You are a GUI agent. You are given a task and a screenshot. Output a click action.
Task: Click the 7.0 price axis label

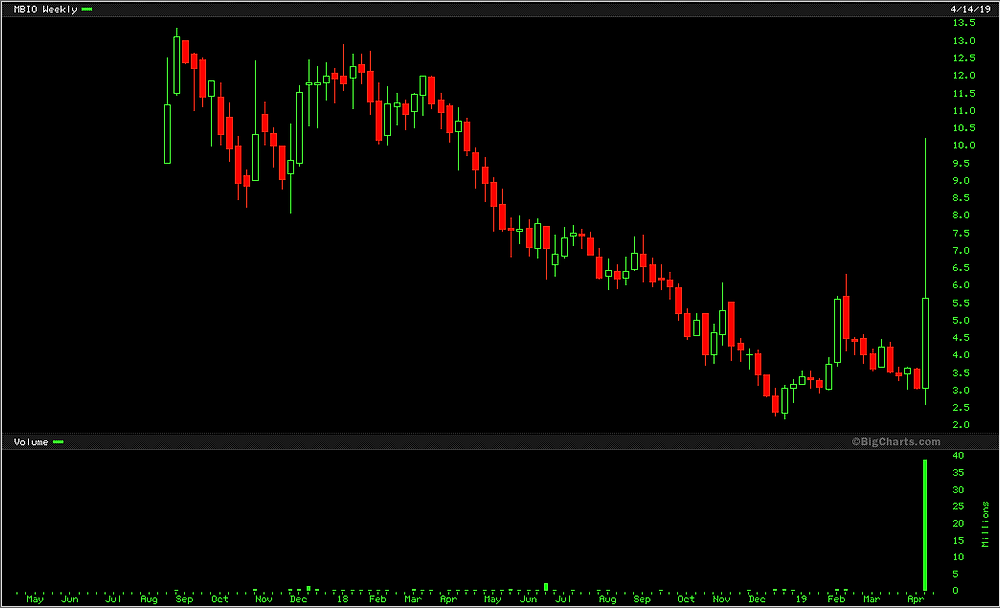point(961,251)
